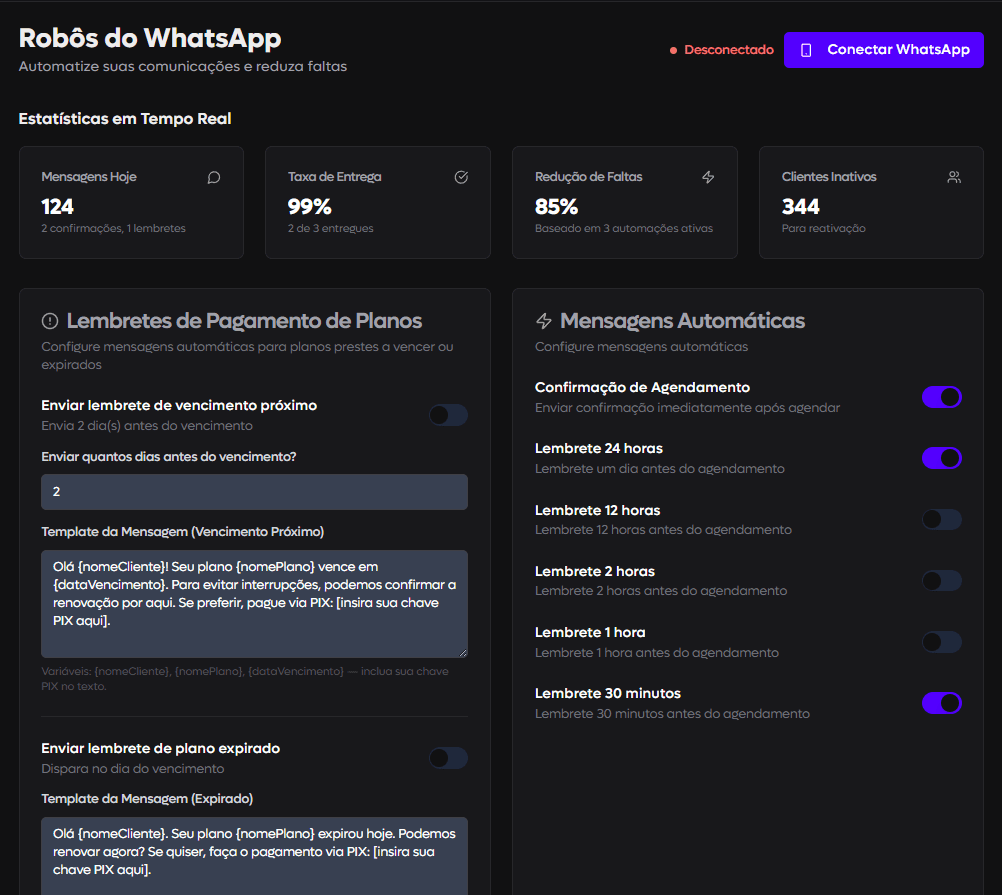Click the 'Lembretes de Pagamento de Planos' heading
1002x895 pixels.
pyautogui.click(x=244, y=321)
